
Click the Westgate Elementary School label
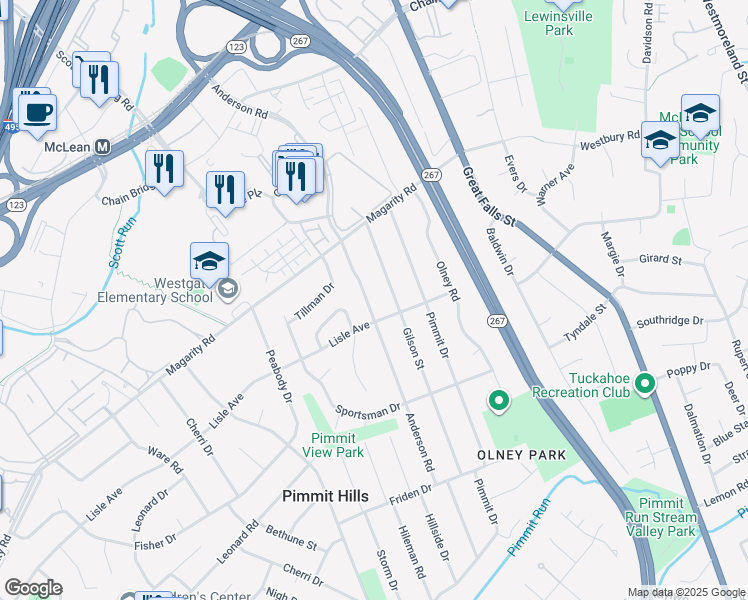pyautogui.click(x=155, y=290)
